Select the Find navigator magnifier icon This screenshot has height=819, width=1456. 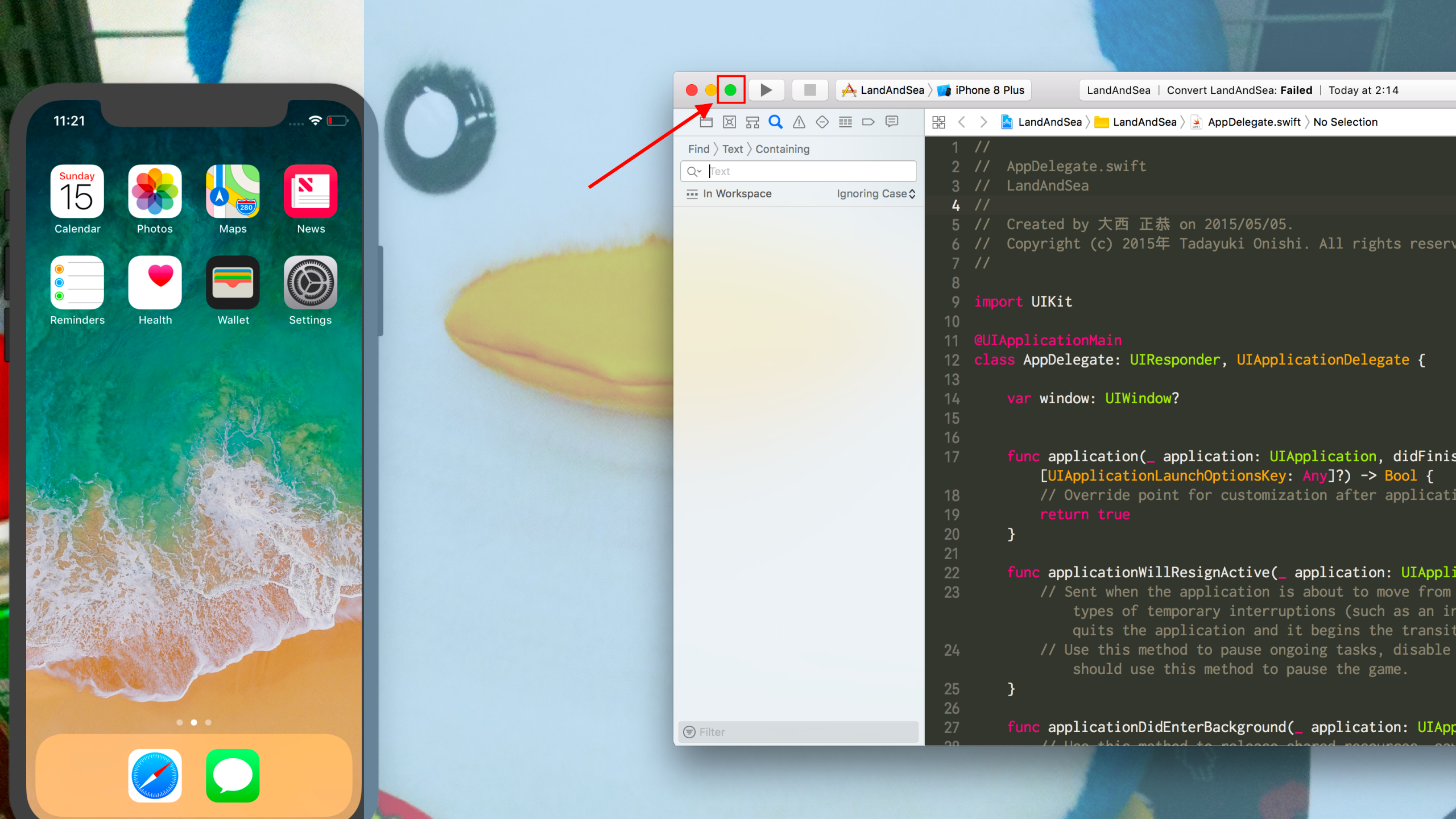[776, 122]
